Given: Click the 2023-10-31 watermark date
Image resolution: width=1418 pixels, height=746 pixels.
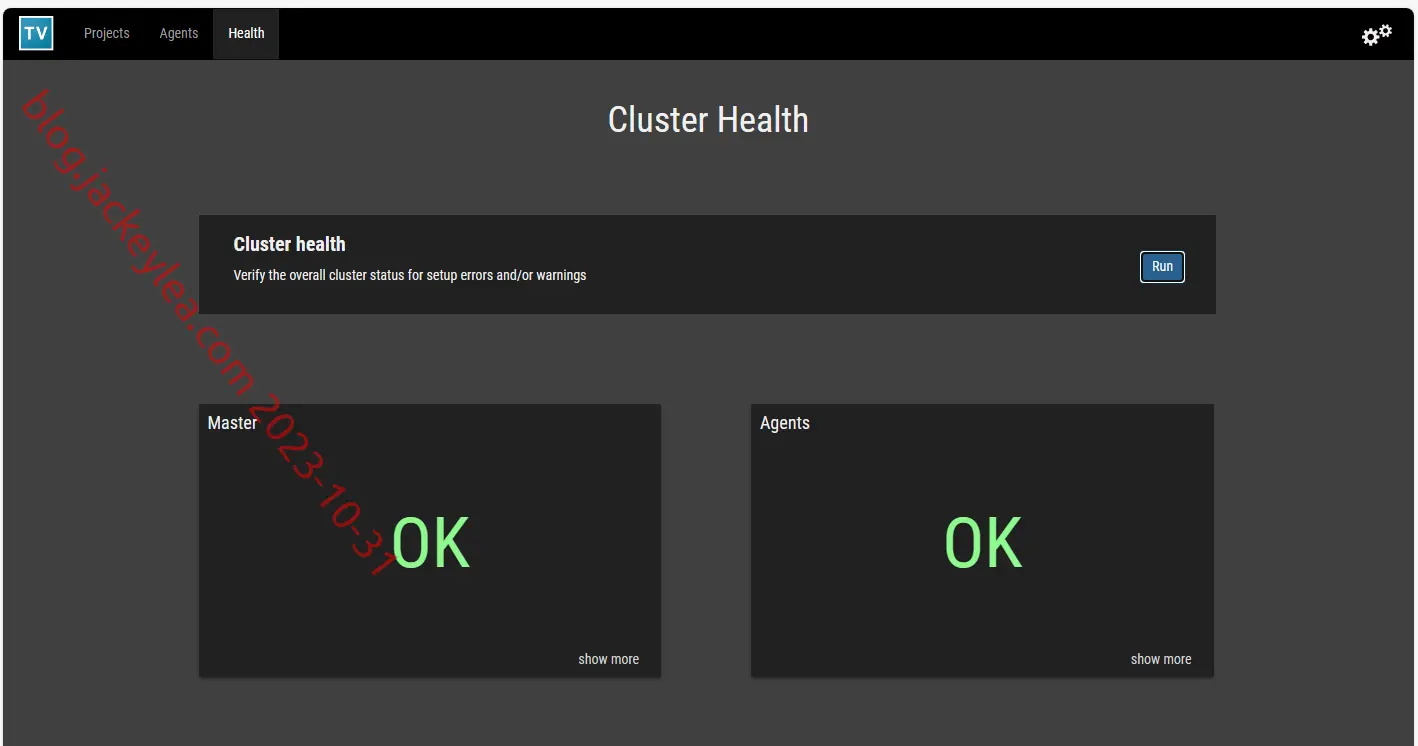Looking at the screenshot, I should [x=322, y=486].
